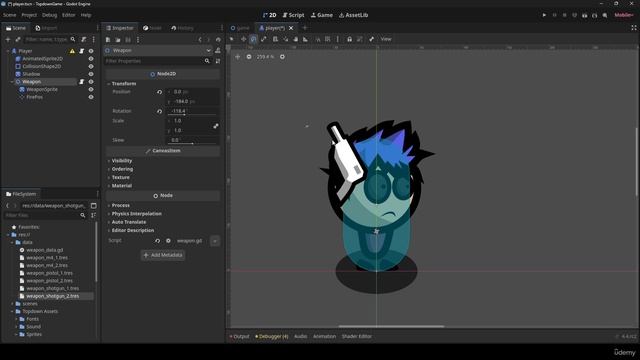The image size is (640, 360).
Task: Zoom in the 2D viewport
Action: [x=282, y=57]
